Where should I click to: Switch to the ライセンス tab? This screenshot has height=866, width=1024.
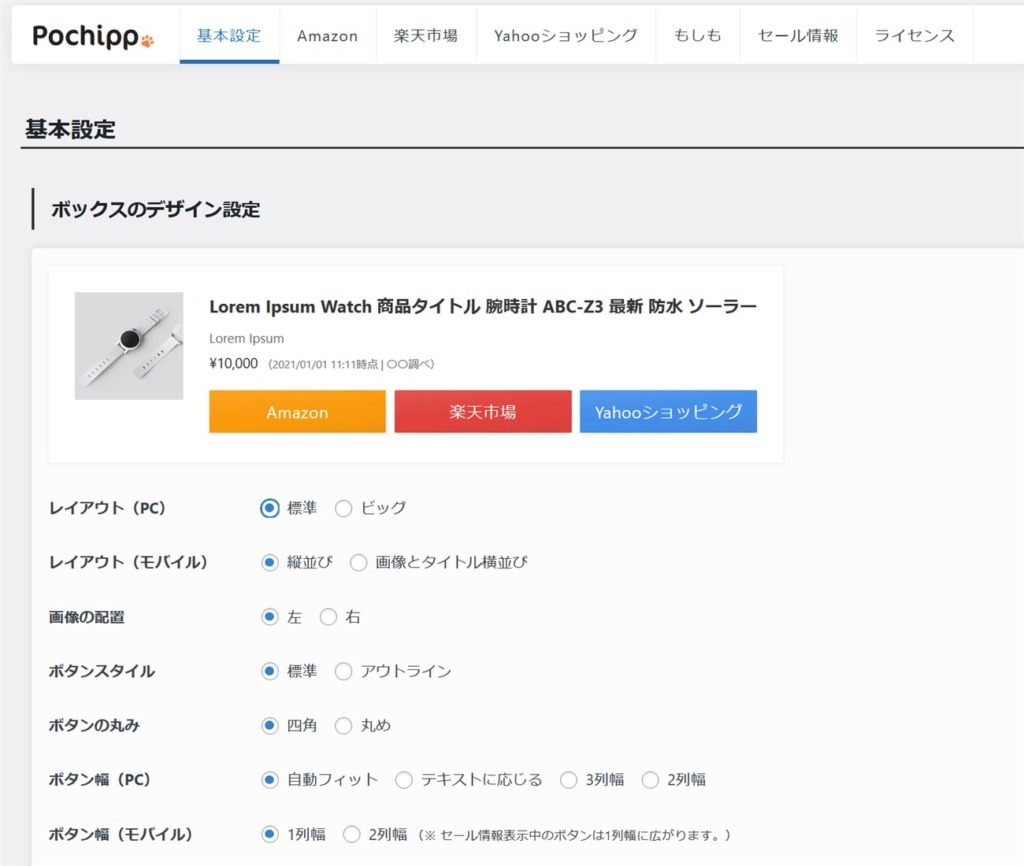click(x=914, y=36)
